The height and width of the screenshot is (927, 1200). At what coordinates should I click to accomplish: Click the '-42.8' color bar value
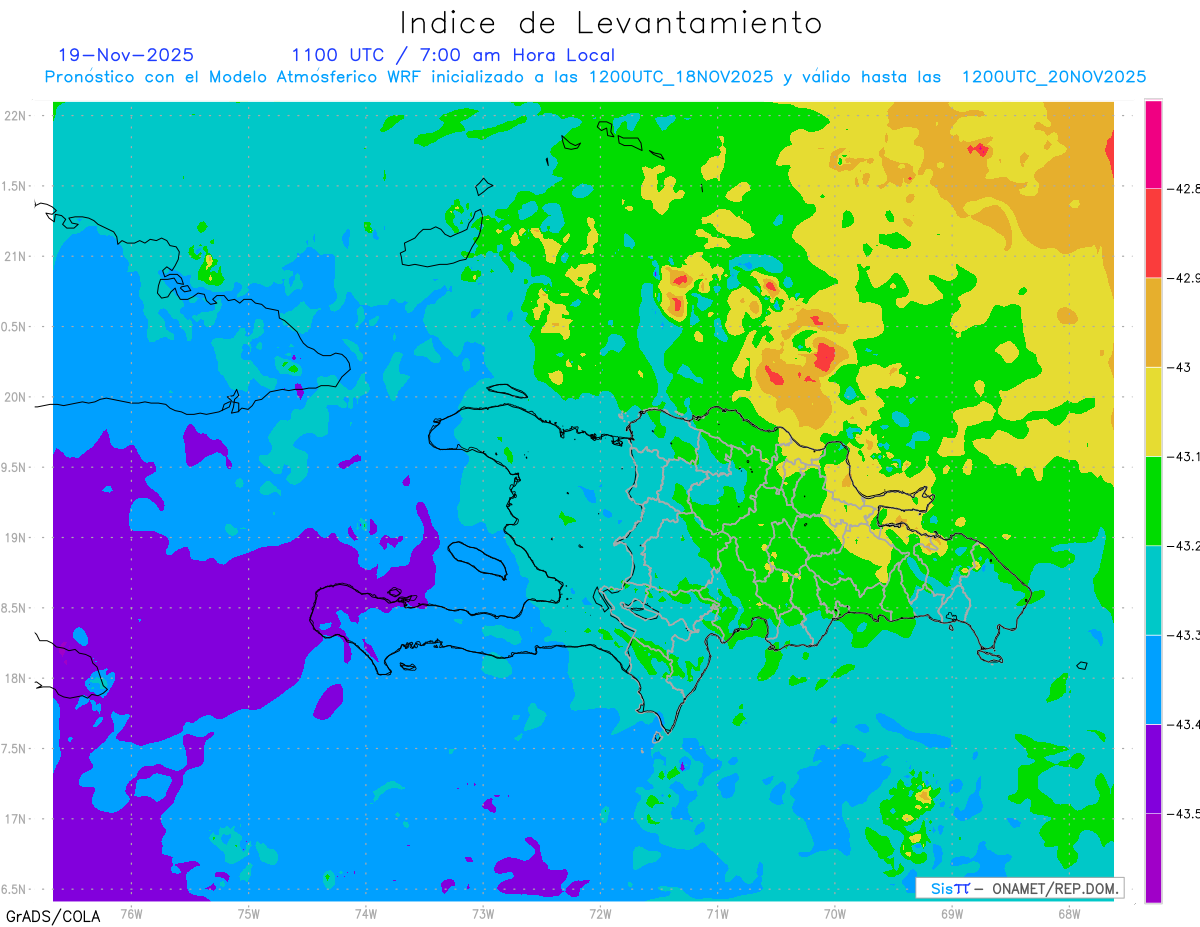tap(1185, 189)
